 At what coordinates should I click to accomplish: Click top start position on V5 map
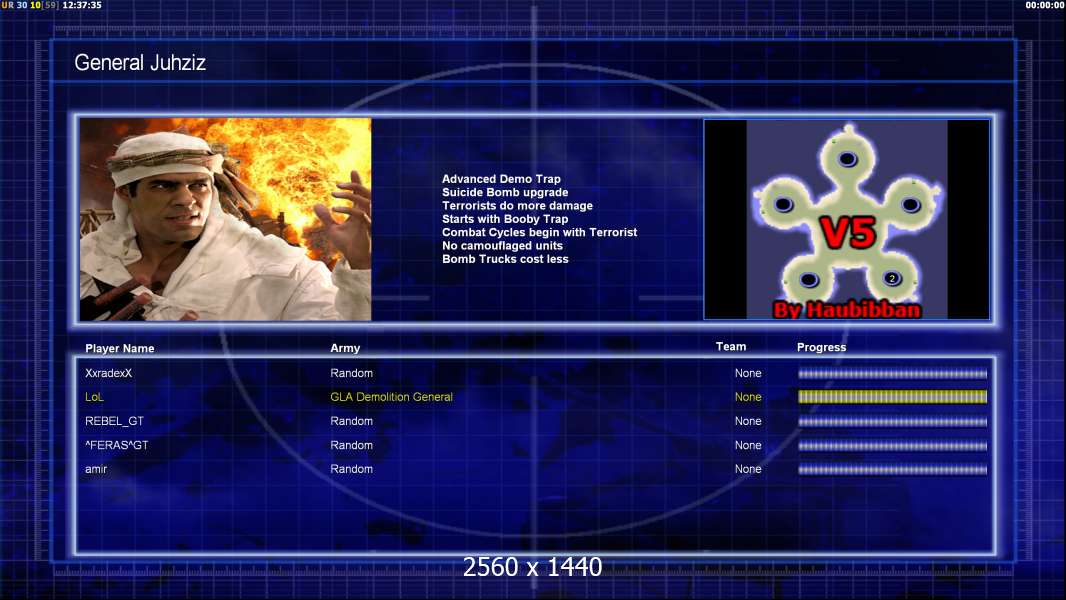point(847,160)
